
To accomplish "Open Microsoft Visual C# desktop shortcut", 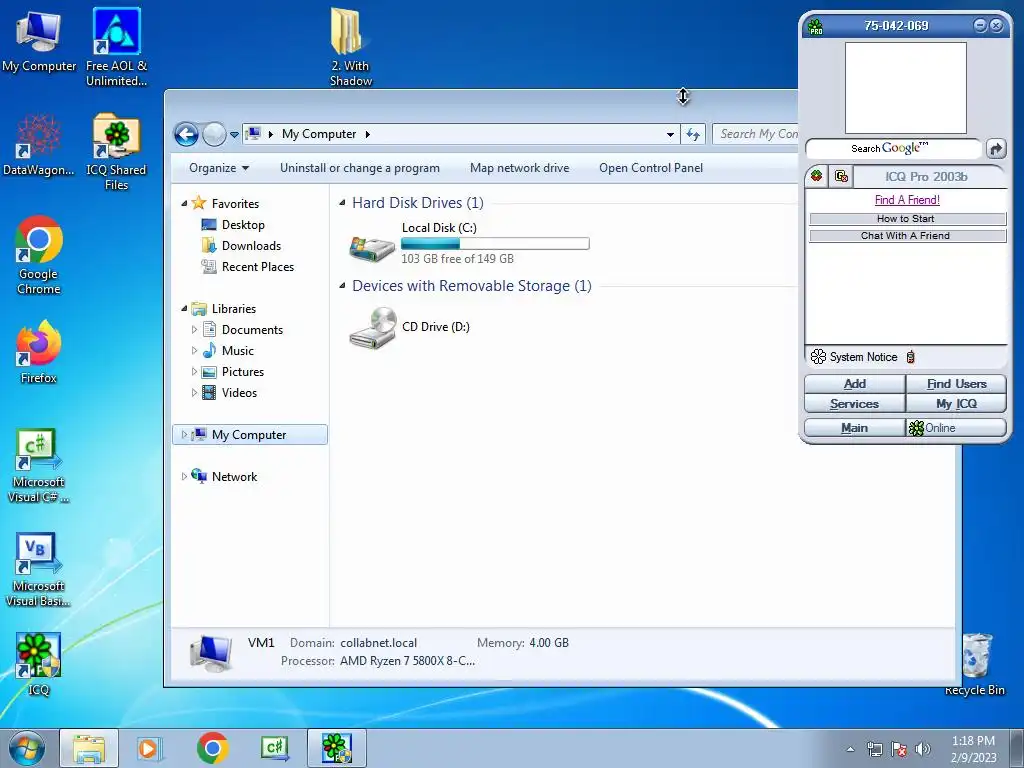I will (39, 465).
